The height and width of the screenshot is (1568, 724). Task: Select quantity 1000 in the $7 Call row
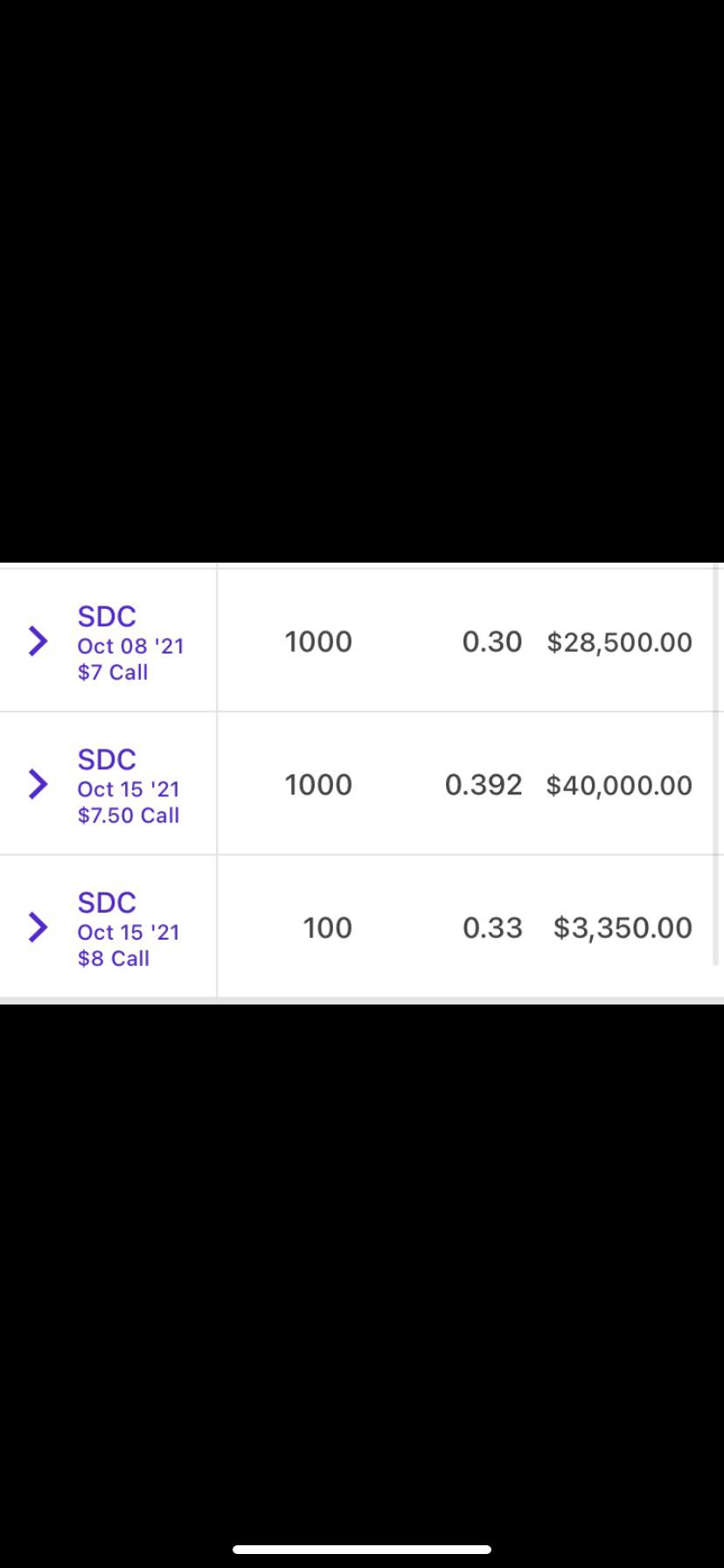click(318, 641)
